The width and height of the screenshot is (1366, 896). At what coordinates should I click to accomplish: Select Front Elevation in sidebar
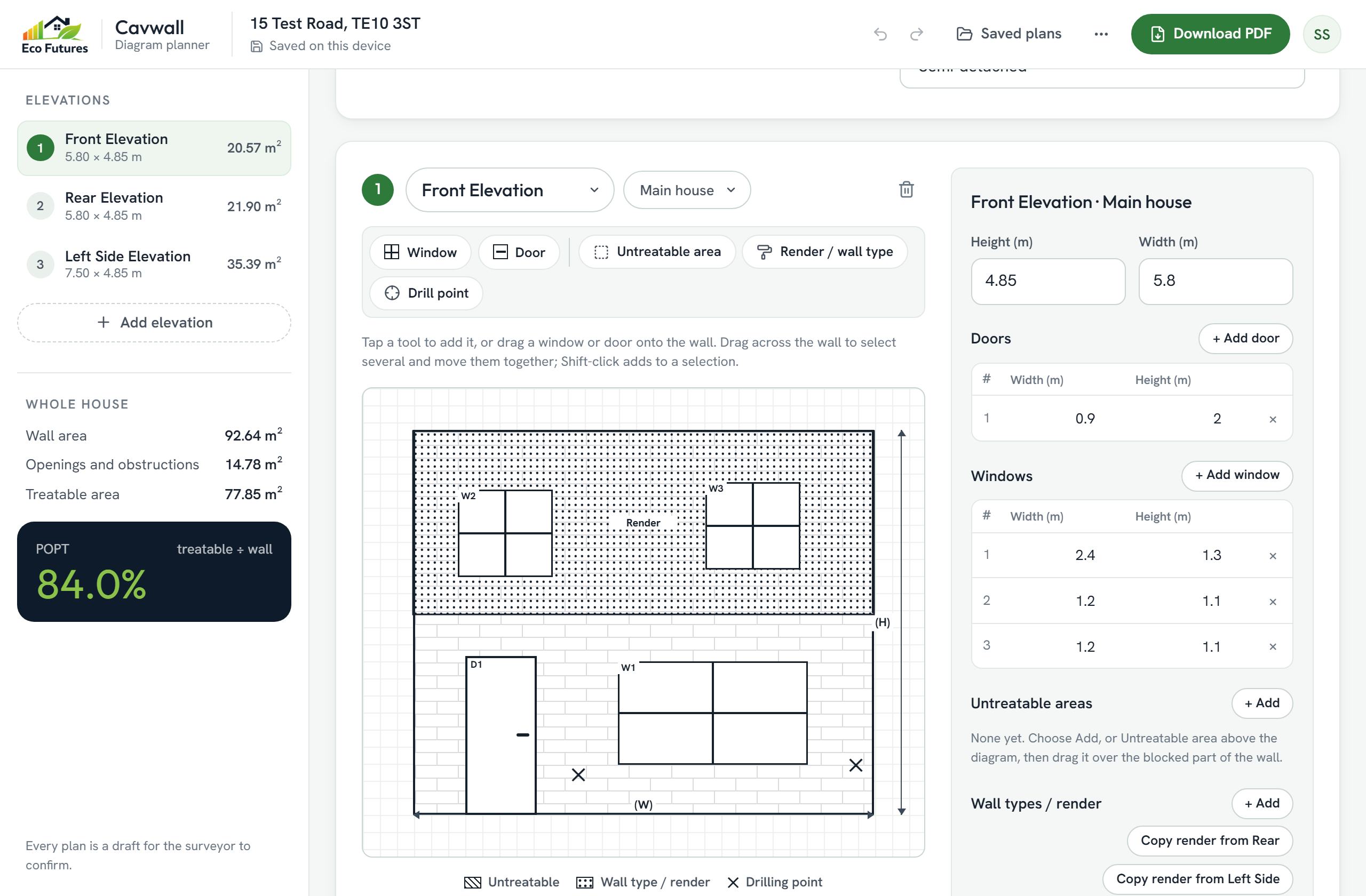(x=154, y=147)
